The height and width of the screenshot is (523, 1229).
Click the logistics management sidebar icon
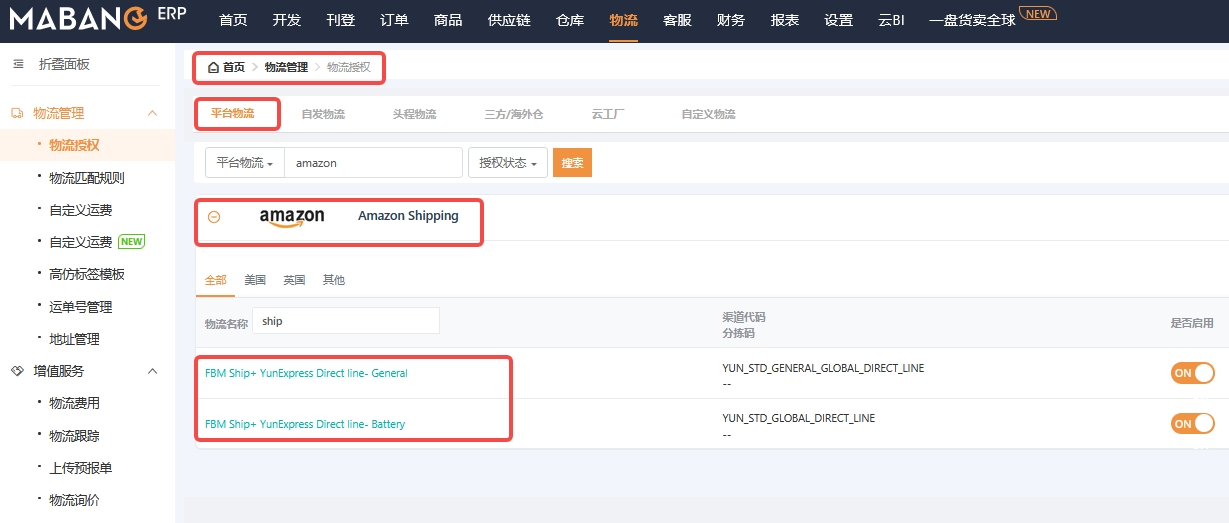pyautogui.click(x=17, y=113)
